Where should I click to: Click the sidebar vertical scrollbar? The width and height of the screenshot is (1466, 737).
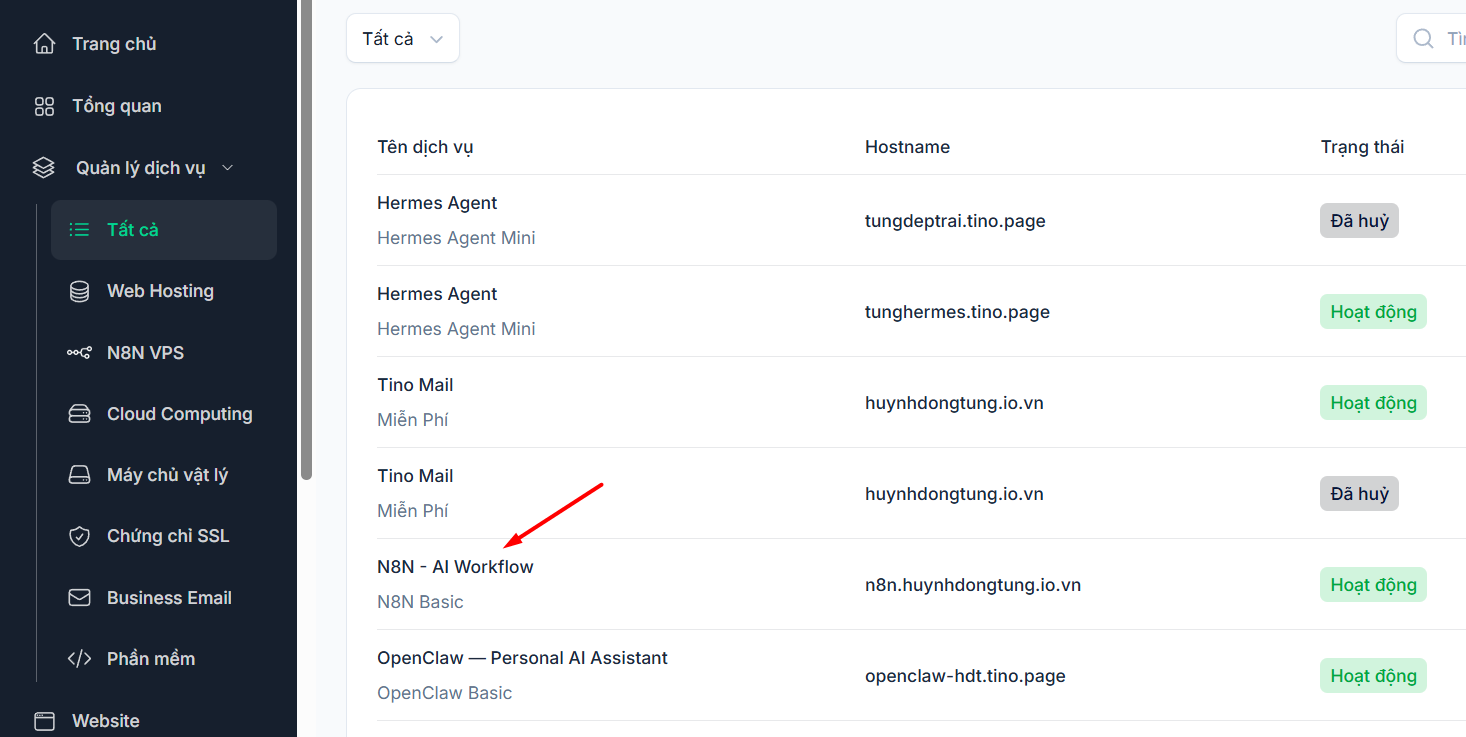point(306,240)
